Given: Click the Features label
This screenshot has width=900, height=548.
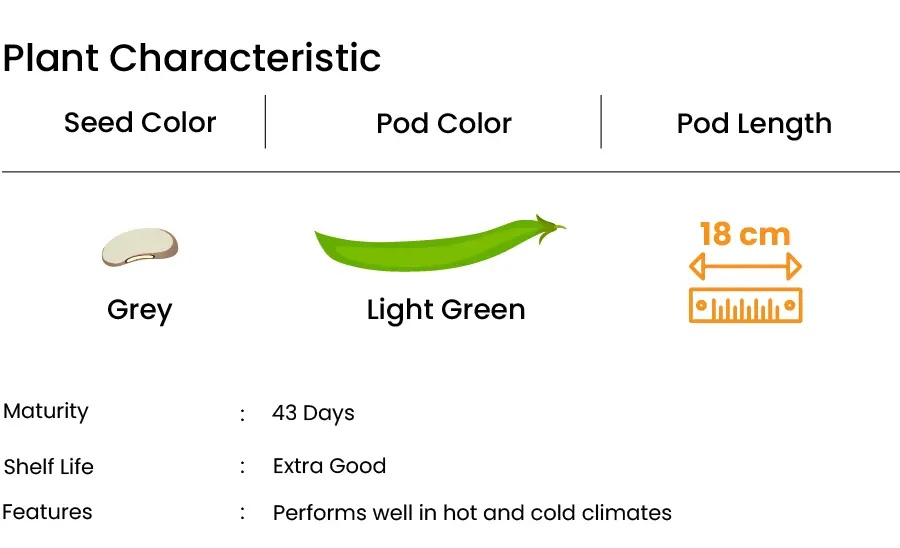Looking at the screenshot, I should 47,512.
